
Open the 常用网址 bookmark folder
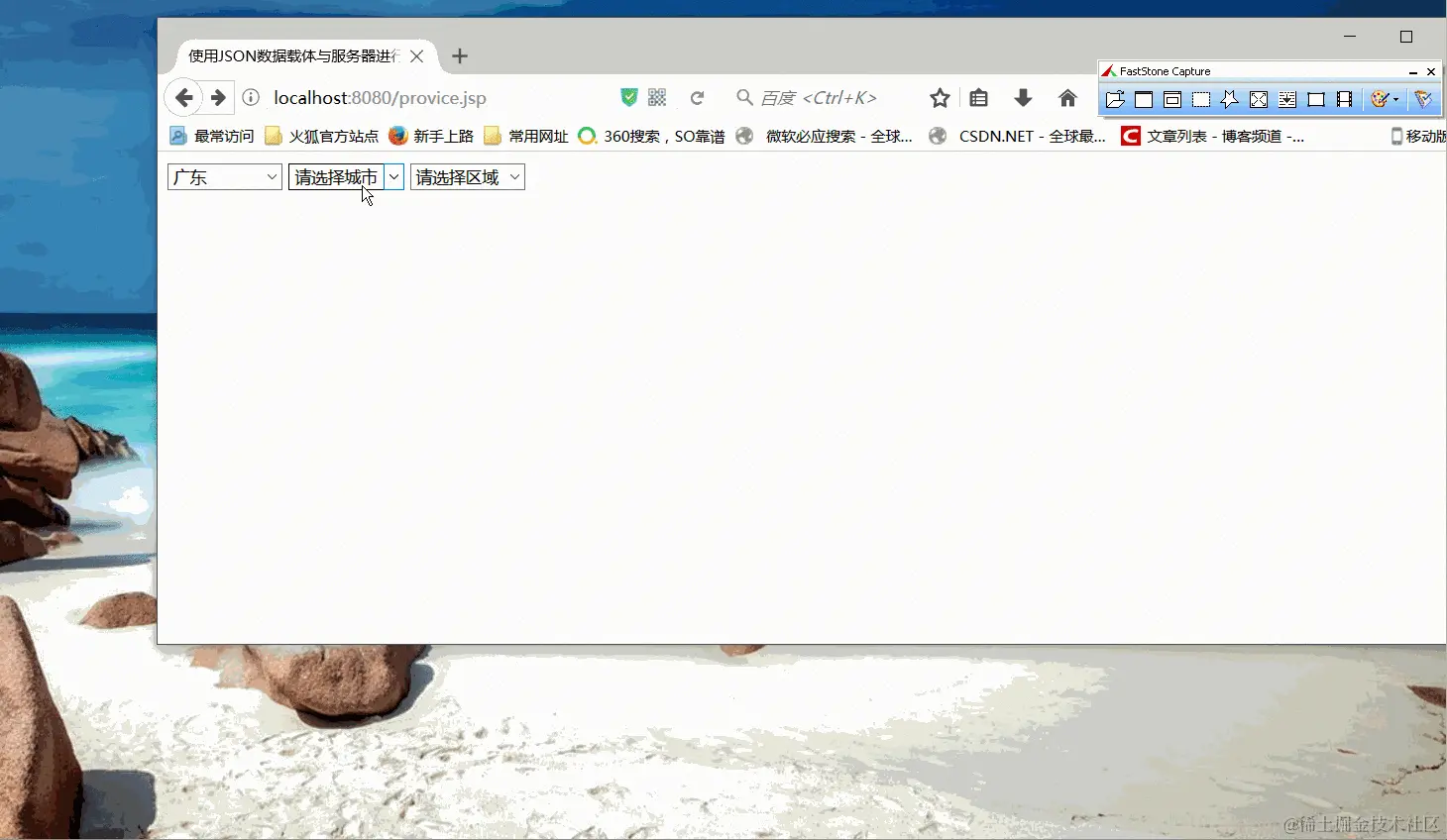point(526,136)
